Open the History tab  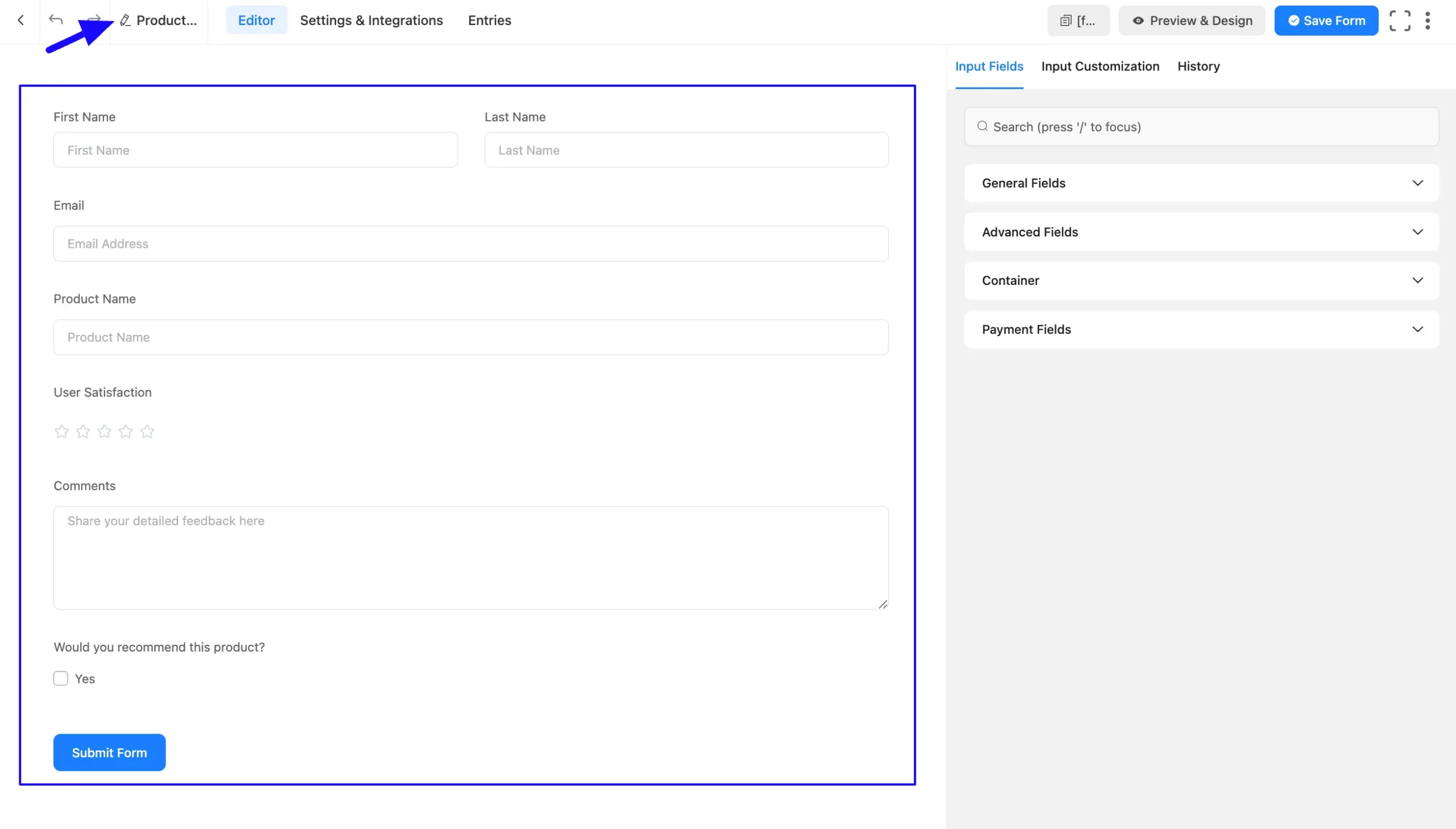click(x=1198, y=67)
